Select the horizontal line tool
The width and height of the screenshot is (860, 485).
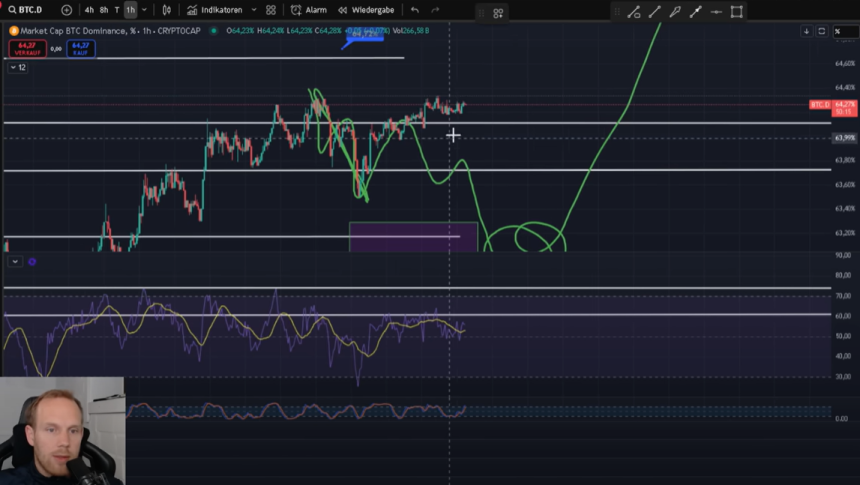[716, 12]
